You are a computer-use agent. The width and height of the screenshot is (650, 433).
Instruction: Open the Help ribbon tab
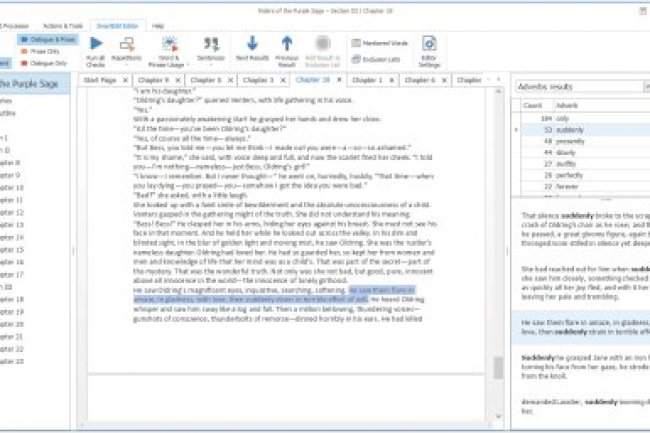(x=158, y=23)
